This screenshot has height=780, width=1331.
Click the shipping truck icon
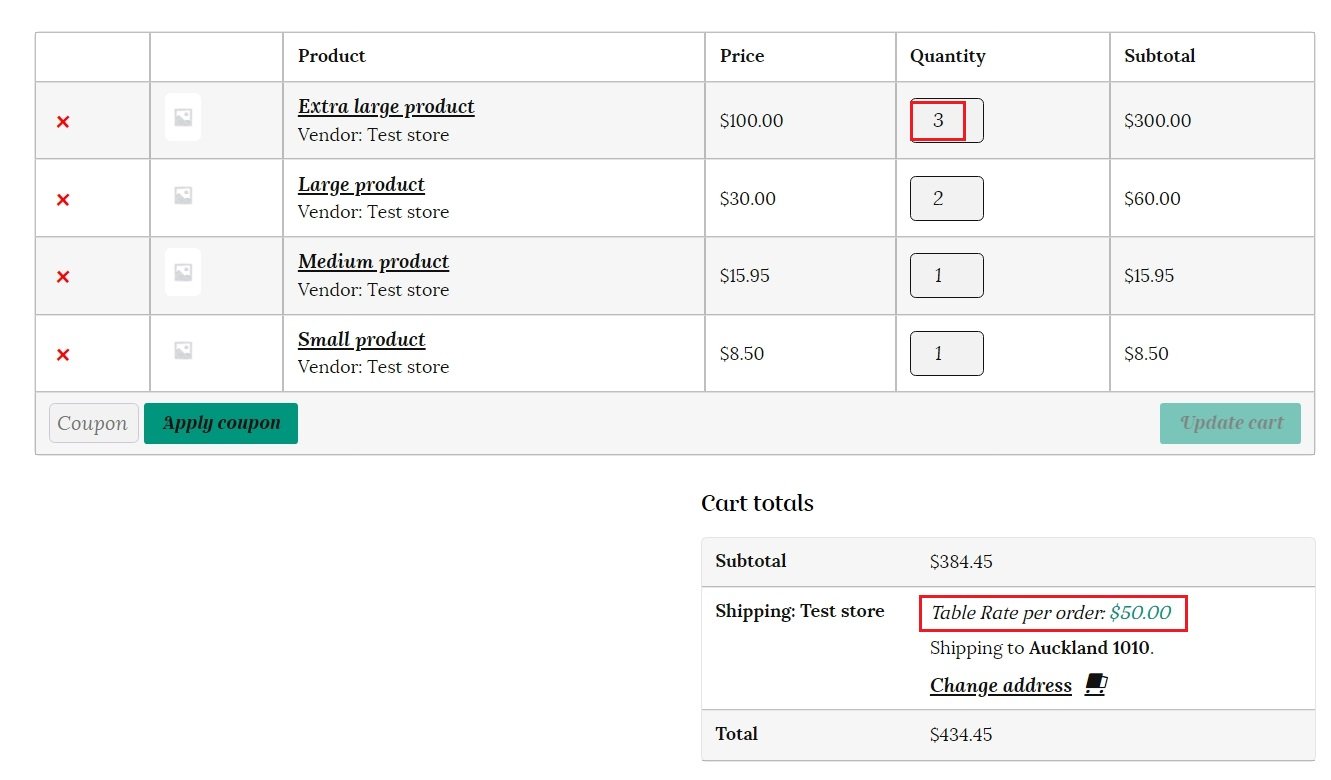tap(1096, 685)
